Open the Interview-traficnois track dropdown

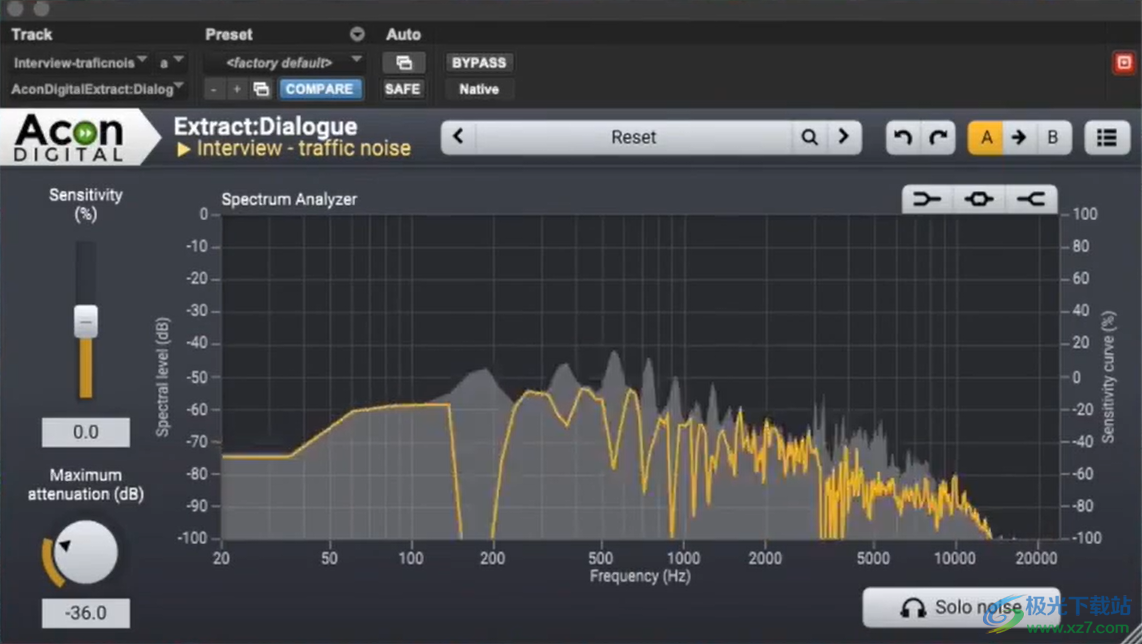tap(81, 63)
